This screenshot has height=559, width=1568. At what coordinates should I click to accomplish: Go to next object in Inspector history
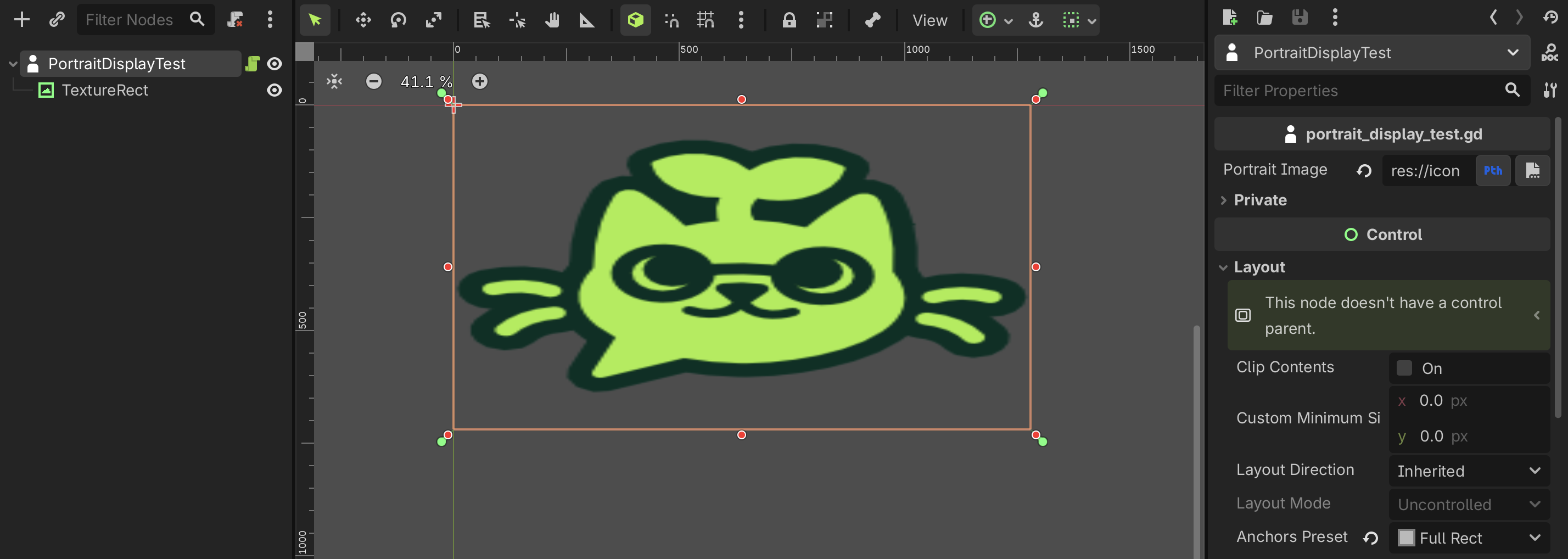(x=1520, y=17)
